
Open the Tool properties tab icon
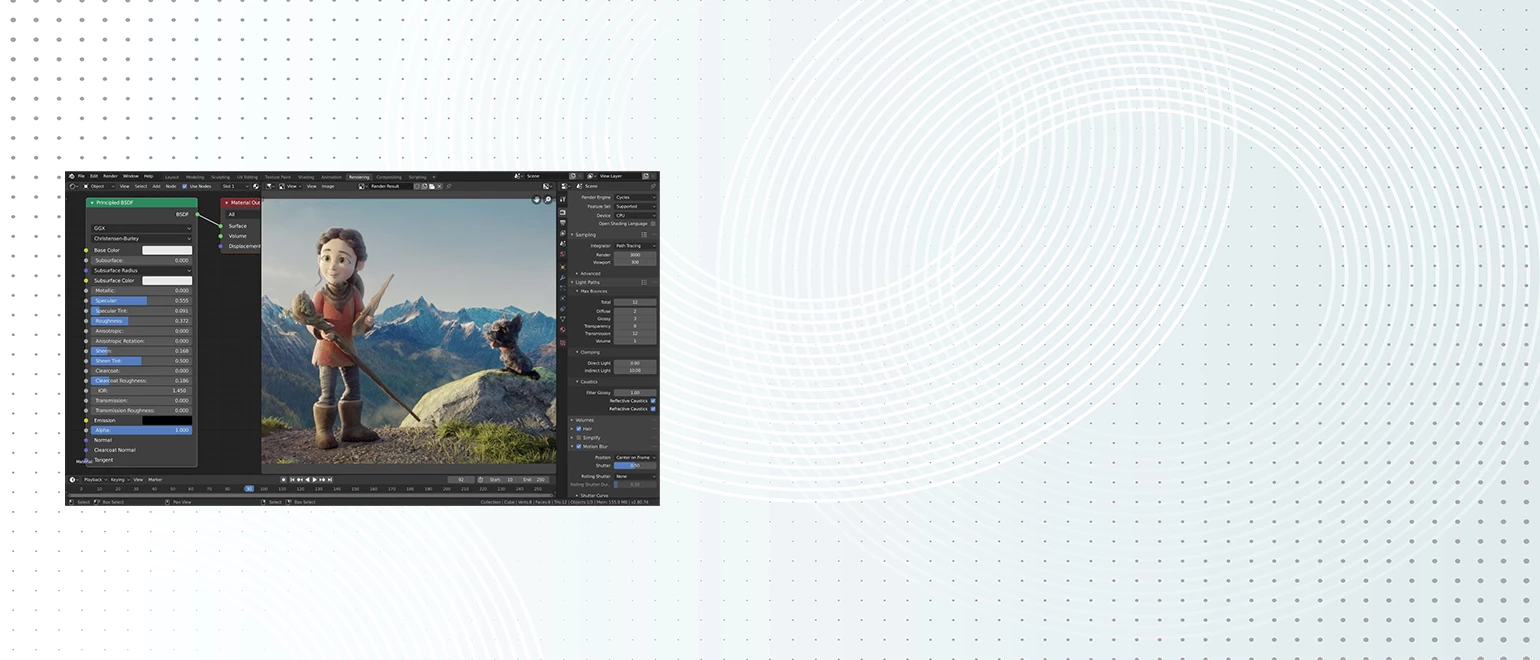click(563, 200)
